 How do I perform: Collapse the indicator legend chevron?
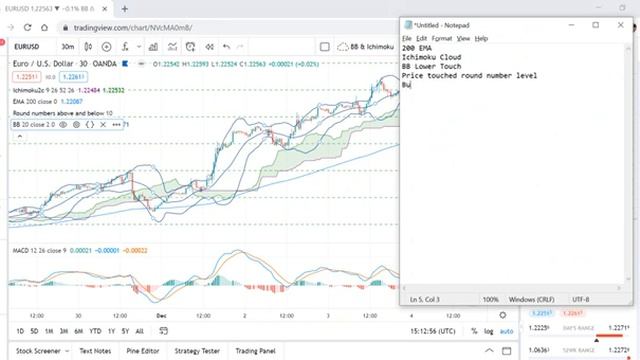click(x=20, y=137)
